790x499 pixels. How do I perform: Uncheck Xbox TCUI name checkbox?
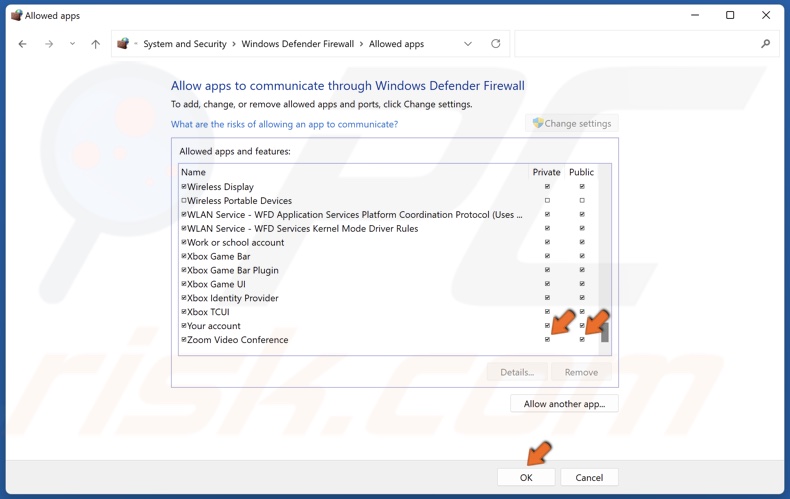pyautogui.click(x=184, y=311)
